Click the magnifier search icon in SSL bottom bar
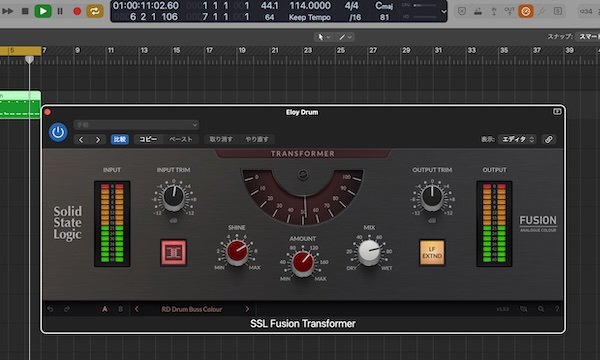 (x=541, y=309)
